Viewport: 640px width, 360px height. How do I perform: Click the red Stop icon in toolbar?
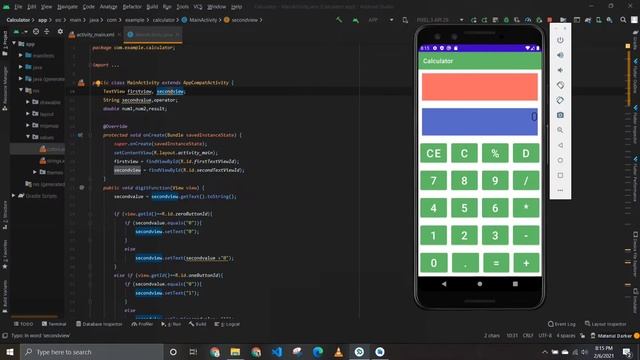pos(550,20)
